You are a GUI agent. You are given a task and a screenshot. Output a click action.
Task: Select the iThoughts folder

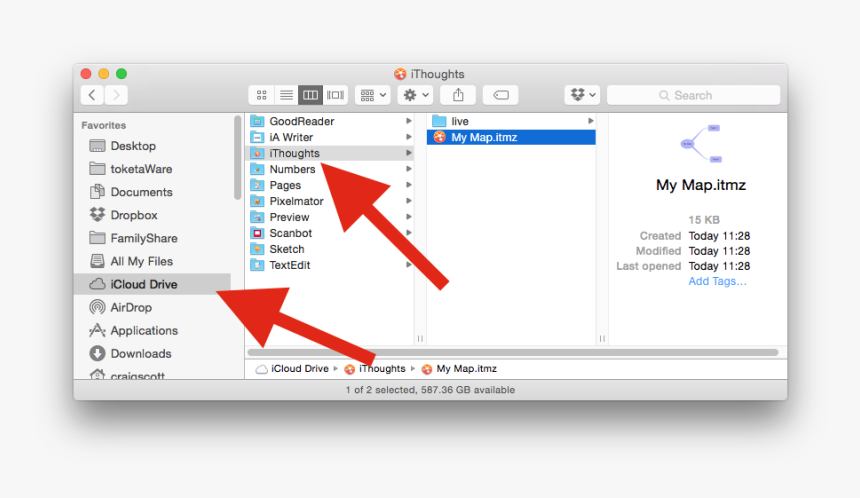click(331, 153)
